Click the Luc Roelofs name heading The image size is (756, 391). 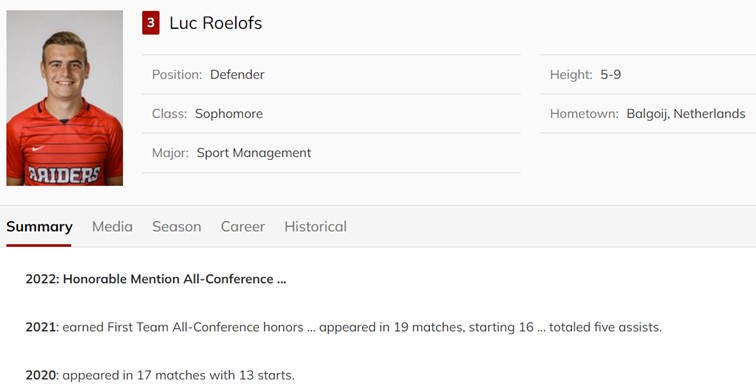coord(216,23)
